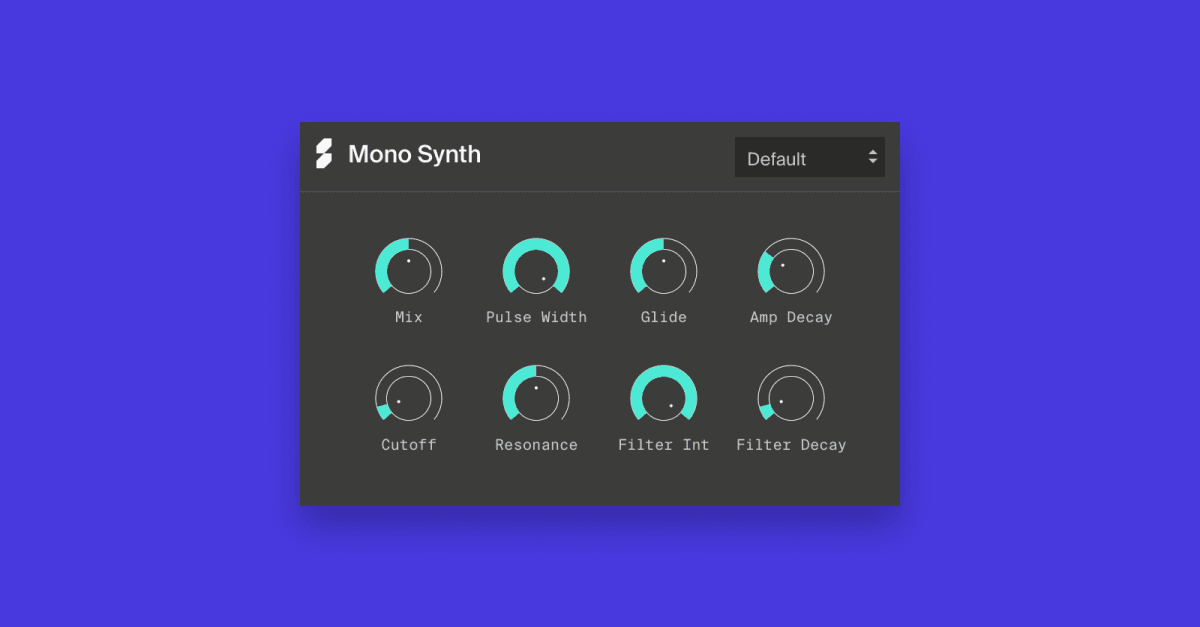Click the Cutoff label
Image resolution: width=1200 pixels, height=627 pixels.
click(x=408, y=445)
